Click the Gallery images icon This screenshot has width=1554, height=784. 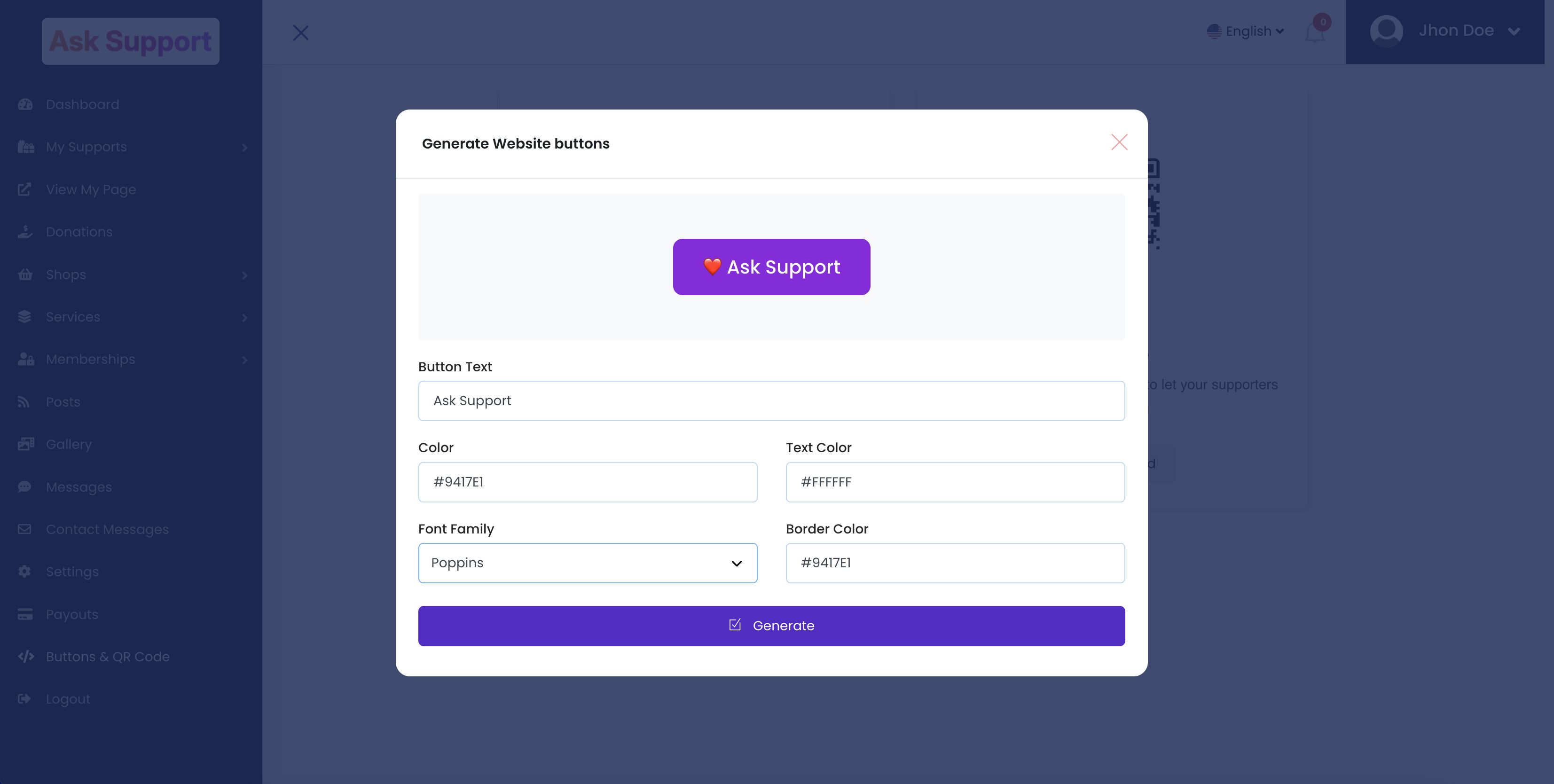coord(25,445)
